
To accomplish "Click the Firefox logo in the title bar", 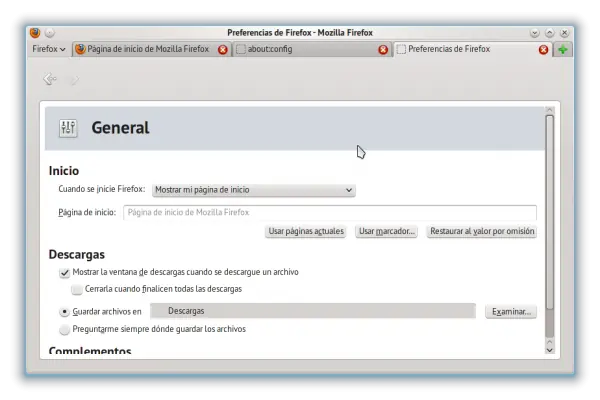I will click(x=35, y=32).
